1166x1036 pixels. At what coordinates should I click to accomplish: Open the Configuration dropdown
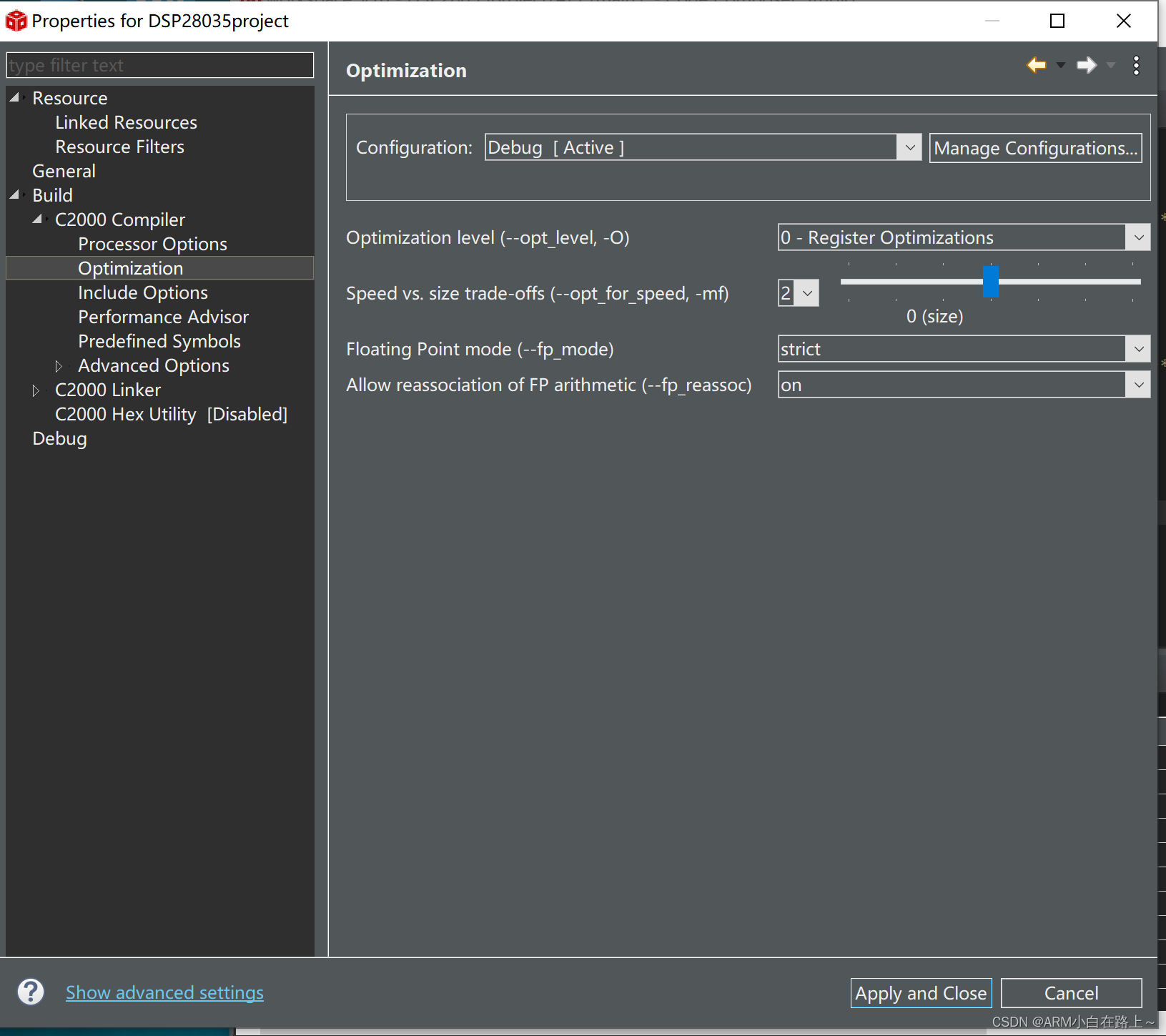909,147
